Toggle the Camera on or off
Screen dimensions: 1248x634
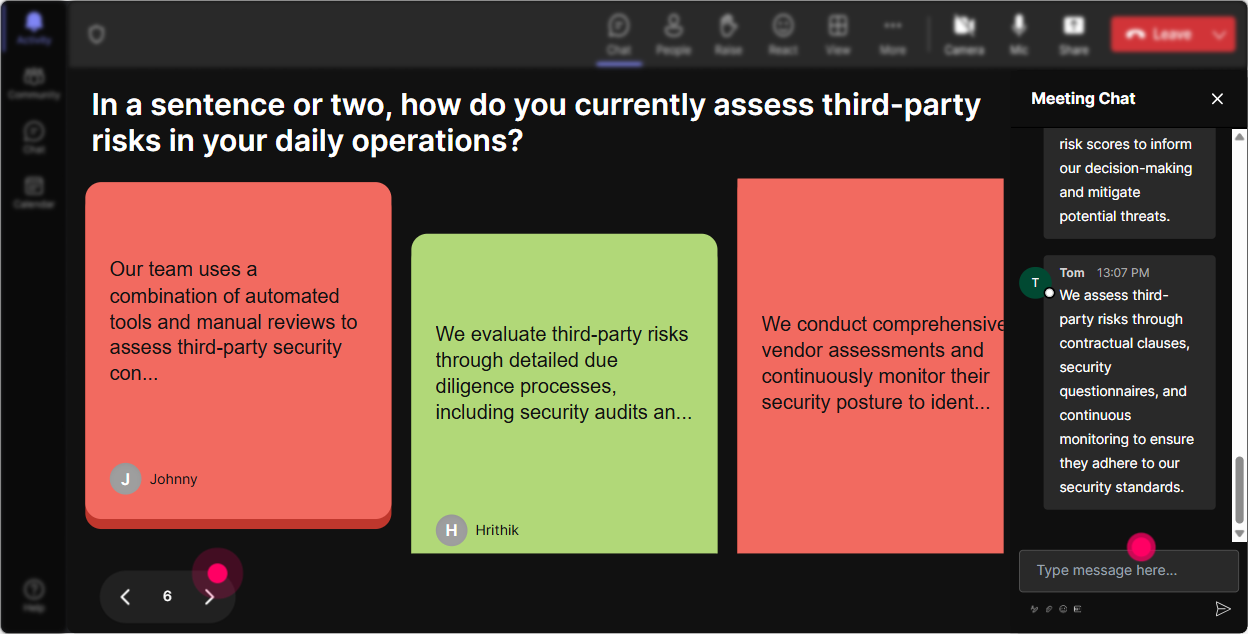tap(964, 34)
